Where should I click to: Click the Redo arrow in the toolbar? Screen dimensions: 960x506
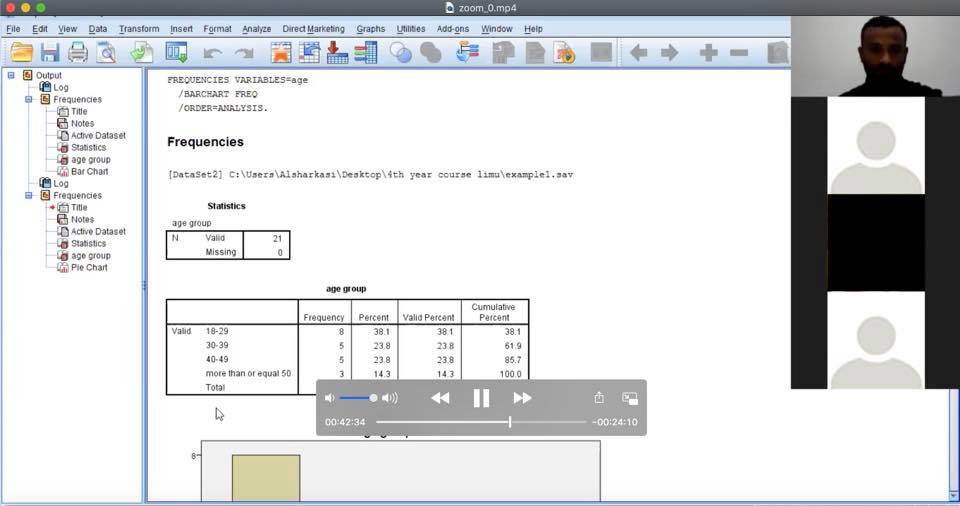click(x=243, y=53)
